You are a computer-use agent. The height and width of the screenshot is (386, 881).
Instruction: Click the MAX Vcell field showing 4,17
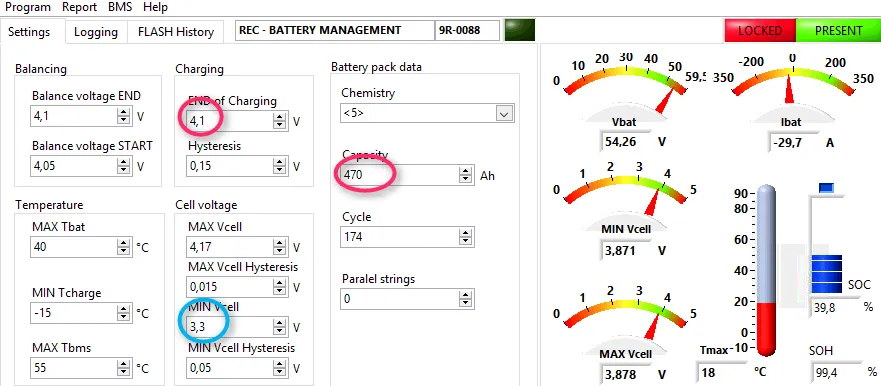pyautogui.click(x=229, y=247)
